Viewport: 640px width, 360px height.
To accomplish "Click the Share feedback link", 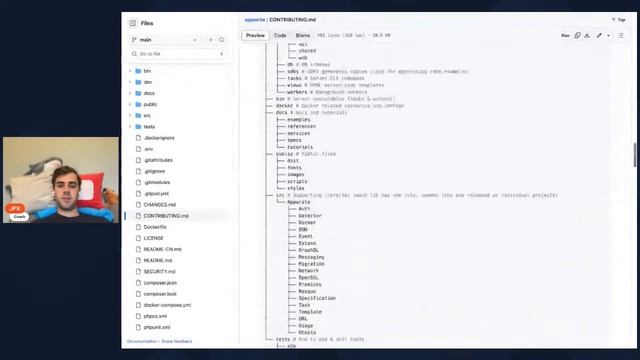I will 177,341.
